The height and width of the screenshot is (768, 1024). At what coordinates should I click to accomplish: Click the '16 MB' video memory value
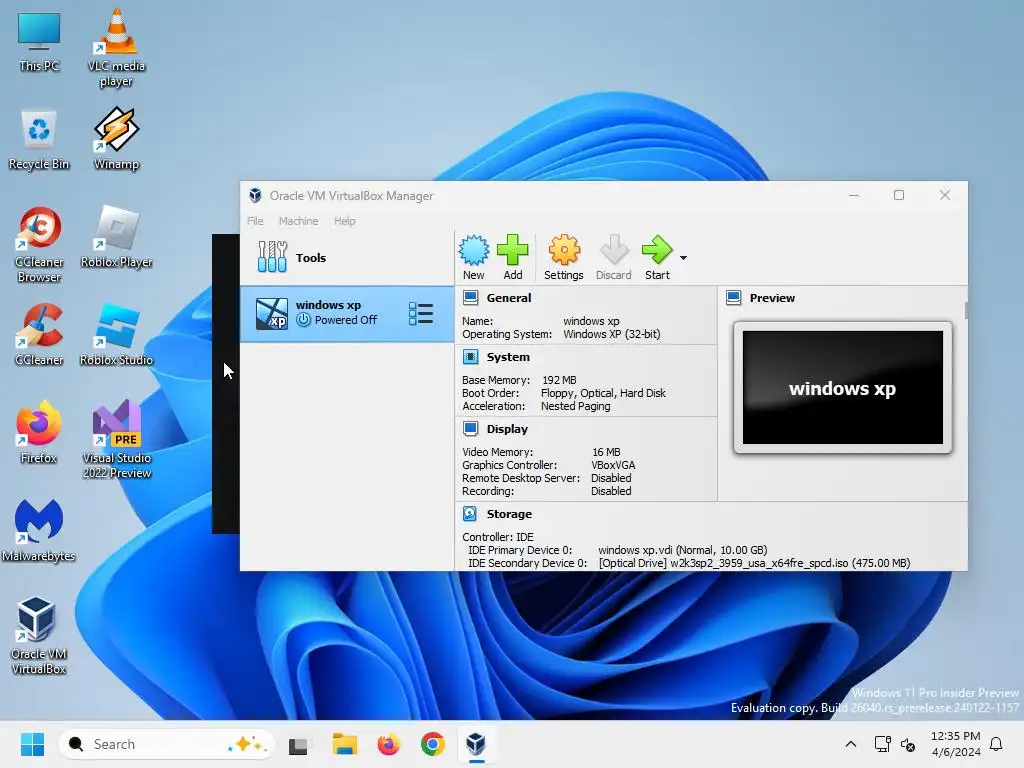tap(606, 452)
